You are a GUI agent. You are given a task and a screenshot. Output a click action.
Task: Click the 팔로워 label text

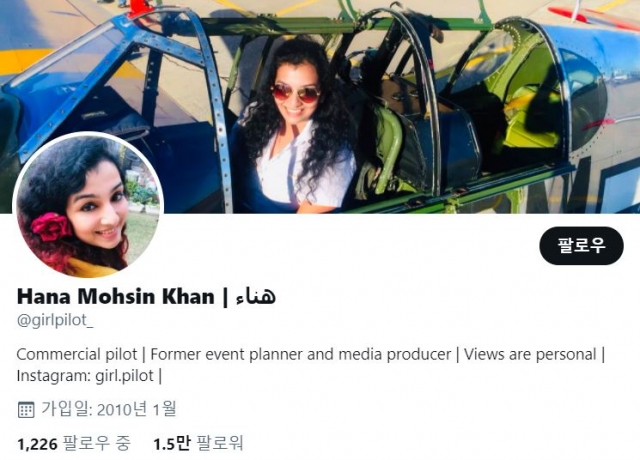[220, 444]
